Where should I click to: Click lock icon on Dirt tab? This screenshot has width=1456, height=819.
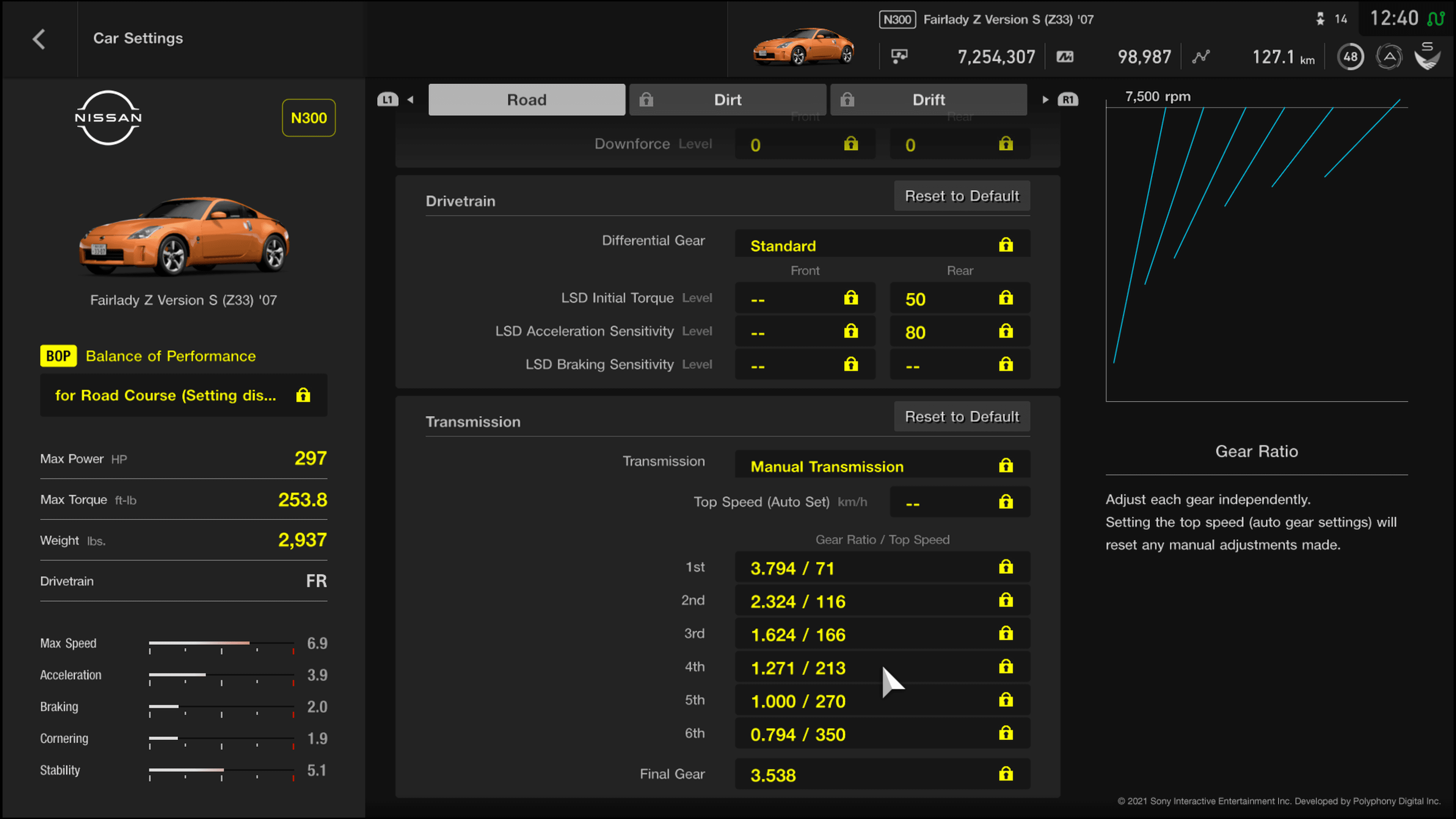646,99
